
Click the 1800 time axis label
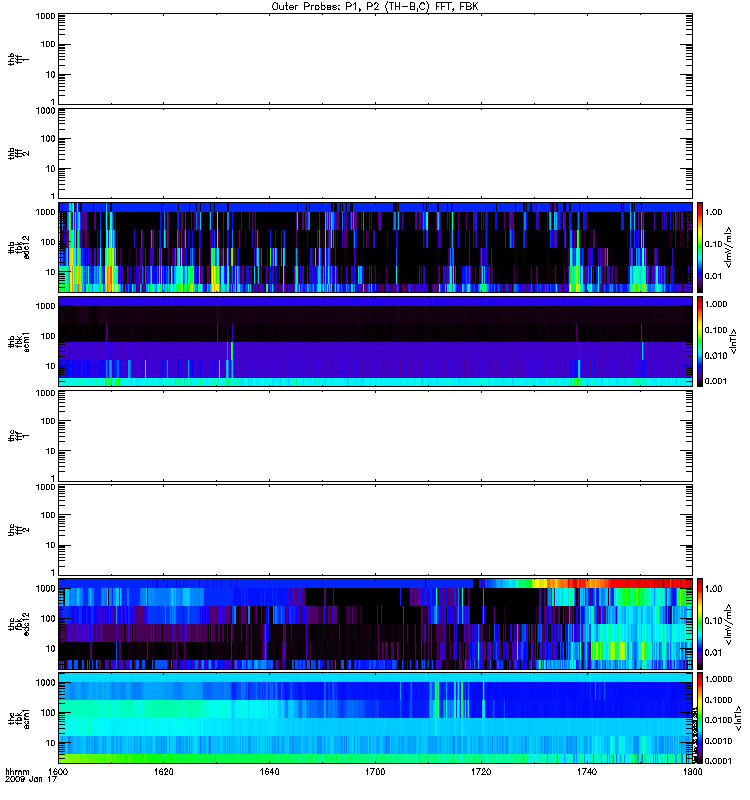[692, 772]
